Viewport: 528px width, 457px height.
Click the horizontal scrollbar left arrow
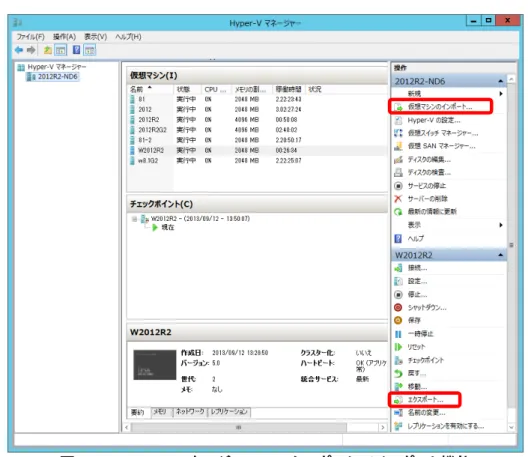[x=127, y=427]
